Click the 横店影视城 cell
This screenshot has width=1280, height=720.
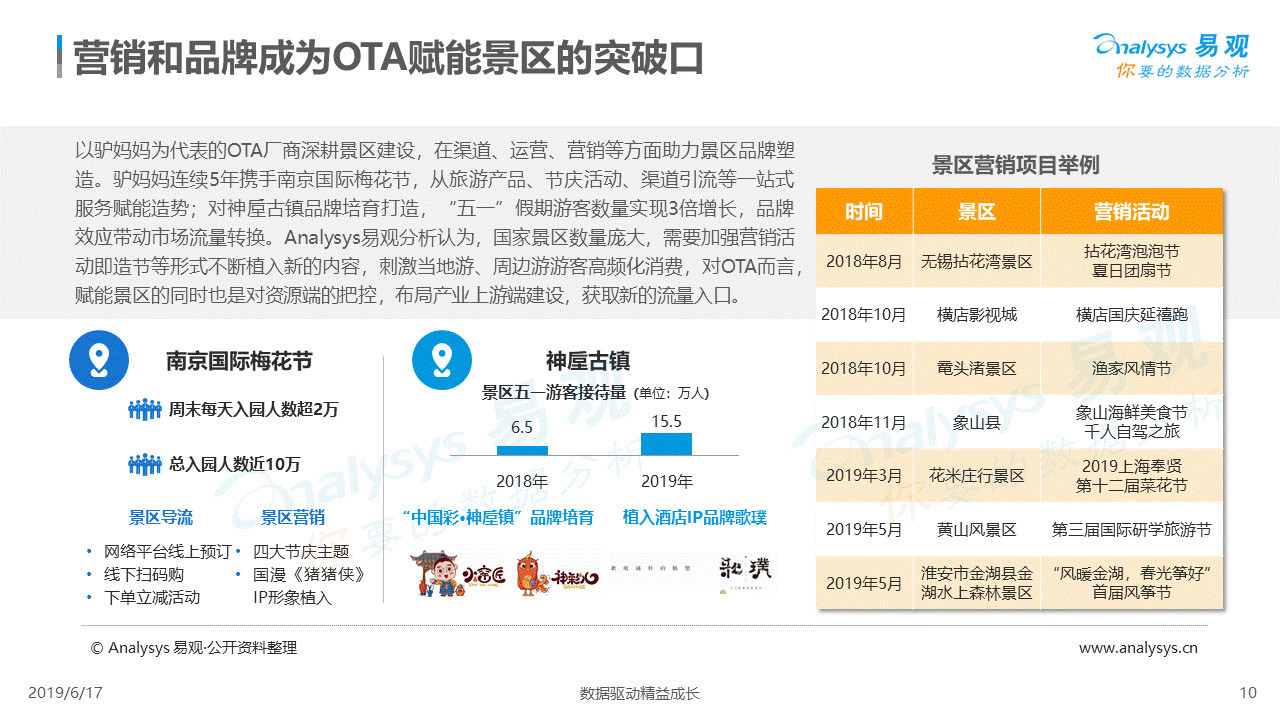(977, 315)
